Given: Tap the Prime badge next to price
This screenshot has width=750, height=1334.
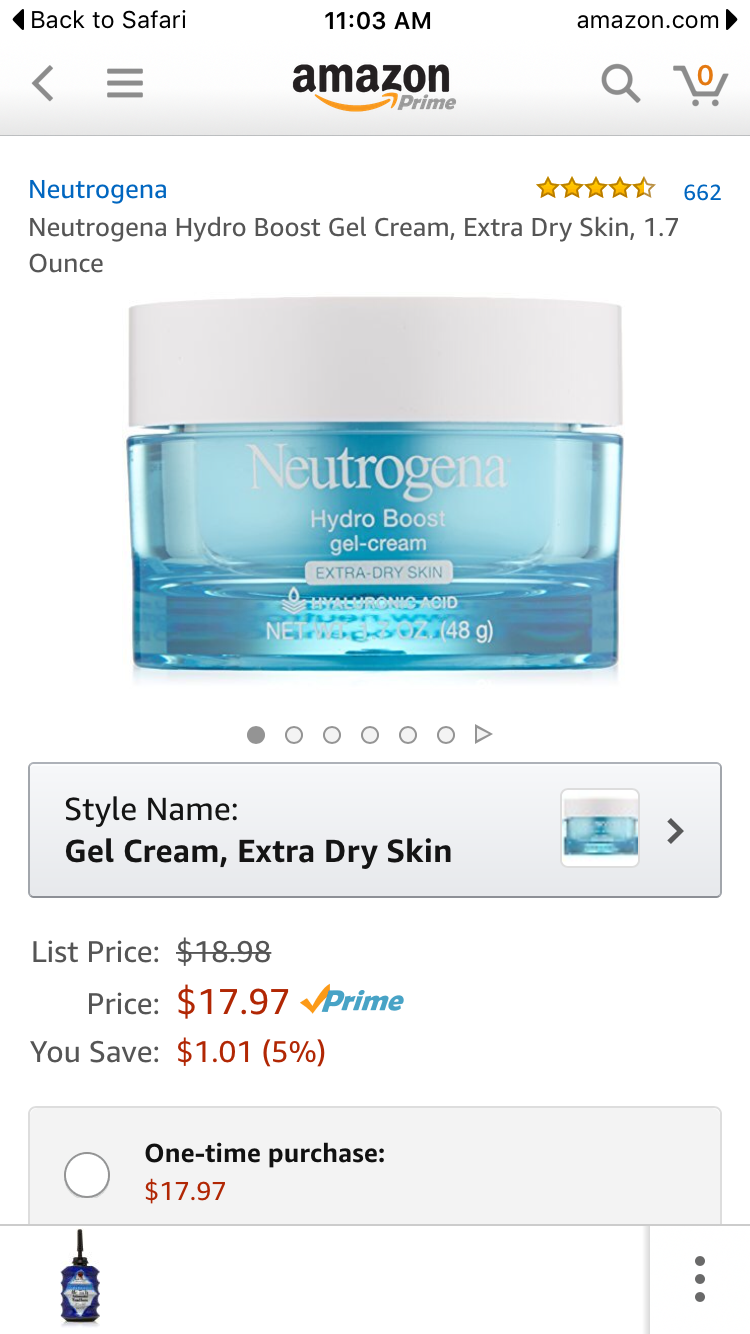Looking at the screenshot, I should pyautogui.click(x=352, y=1000).
